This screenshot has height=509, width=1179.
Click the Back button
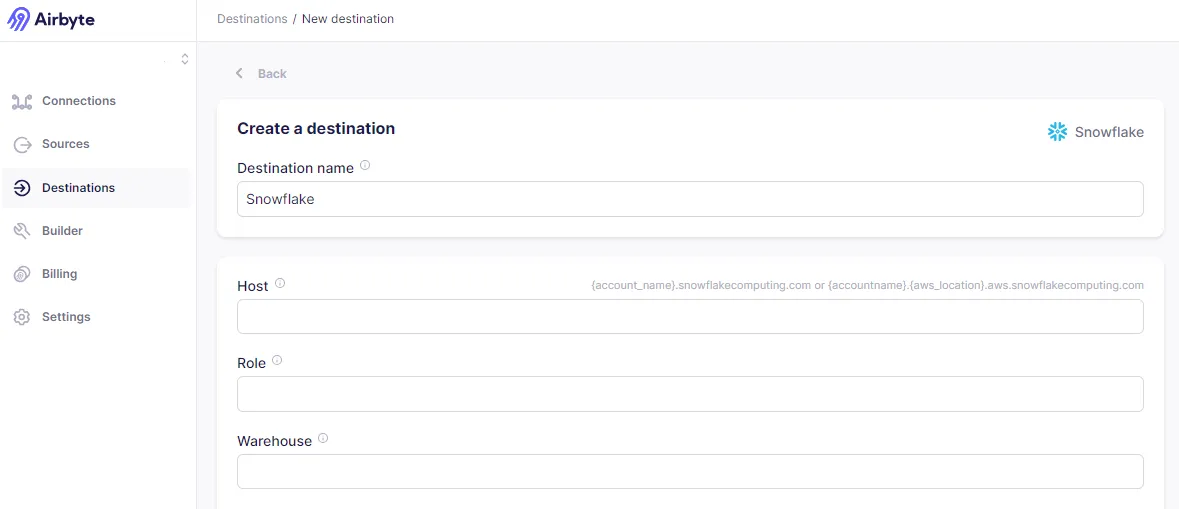tap(261, 74)
